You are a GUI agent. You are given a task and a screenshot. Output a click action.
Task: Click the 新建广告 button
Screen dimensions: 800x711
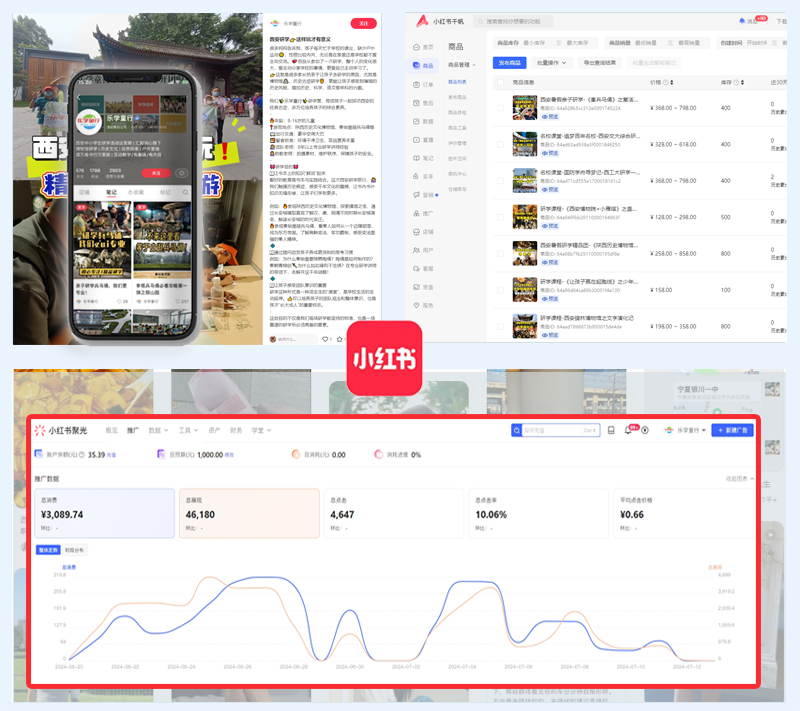[733, 430]
